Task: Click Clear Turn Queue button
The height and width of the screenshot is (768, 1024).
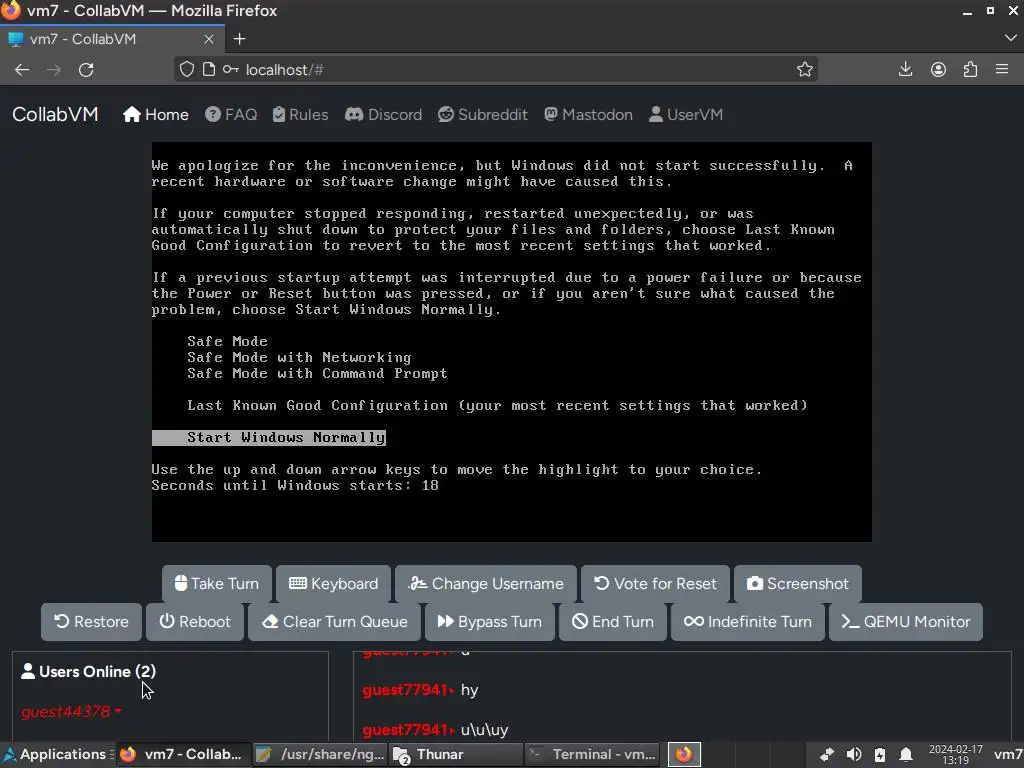Action: tap(334, 622)
